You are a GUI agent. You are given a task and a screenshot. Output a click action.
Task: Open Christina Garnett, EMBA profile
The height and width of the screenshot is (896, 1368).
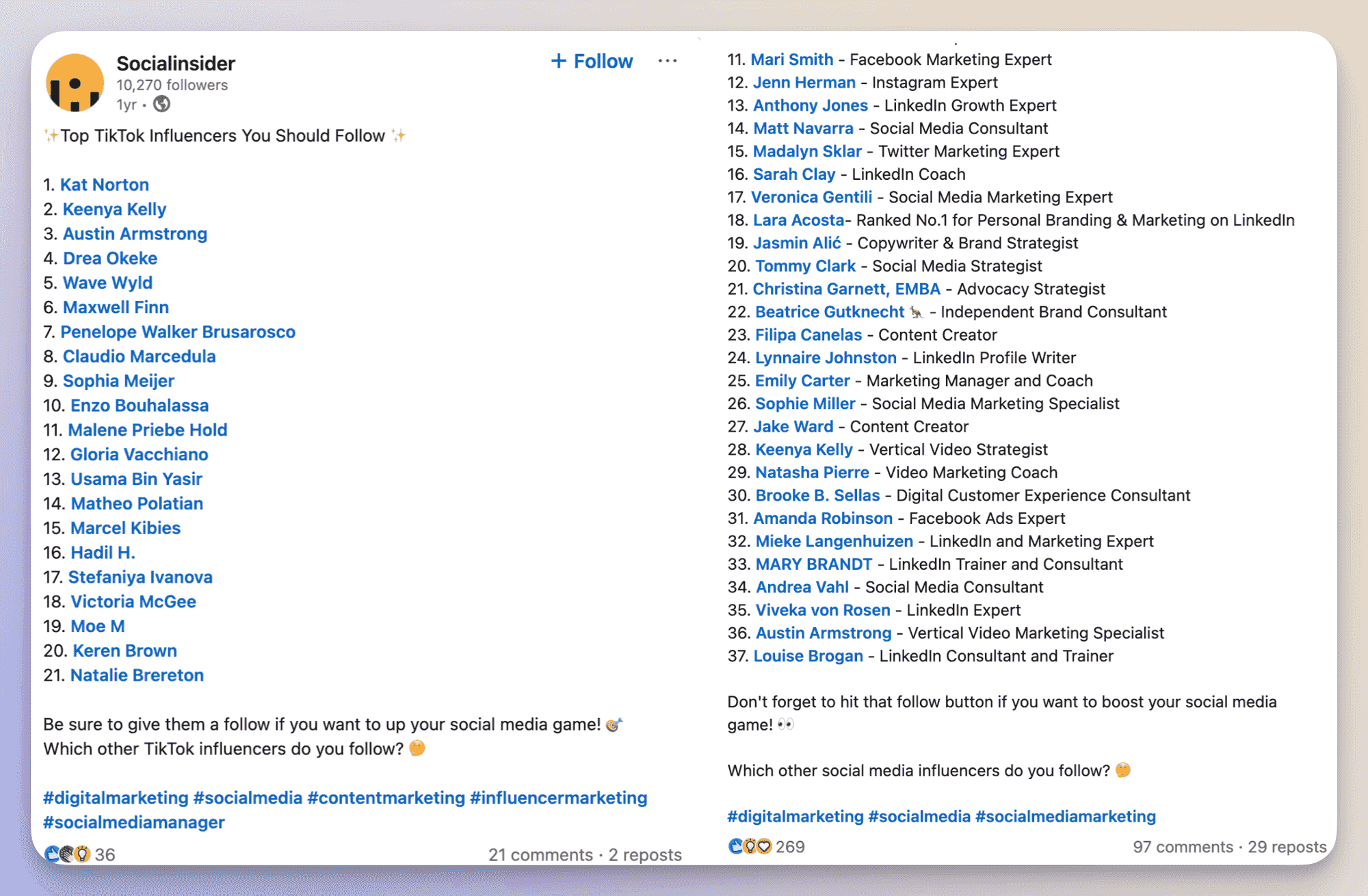847,289
